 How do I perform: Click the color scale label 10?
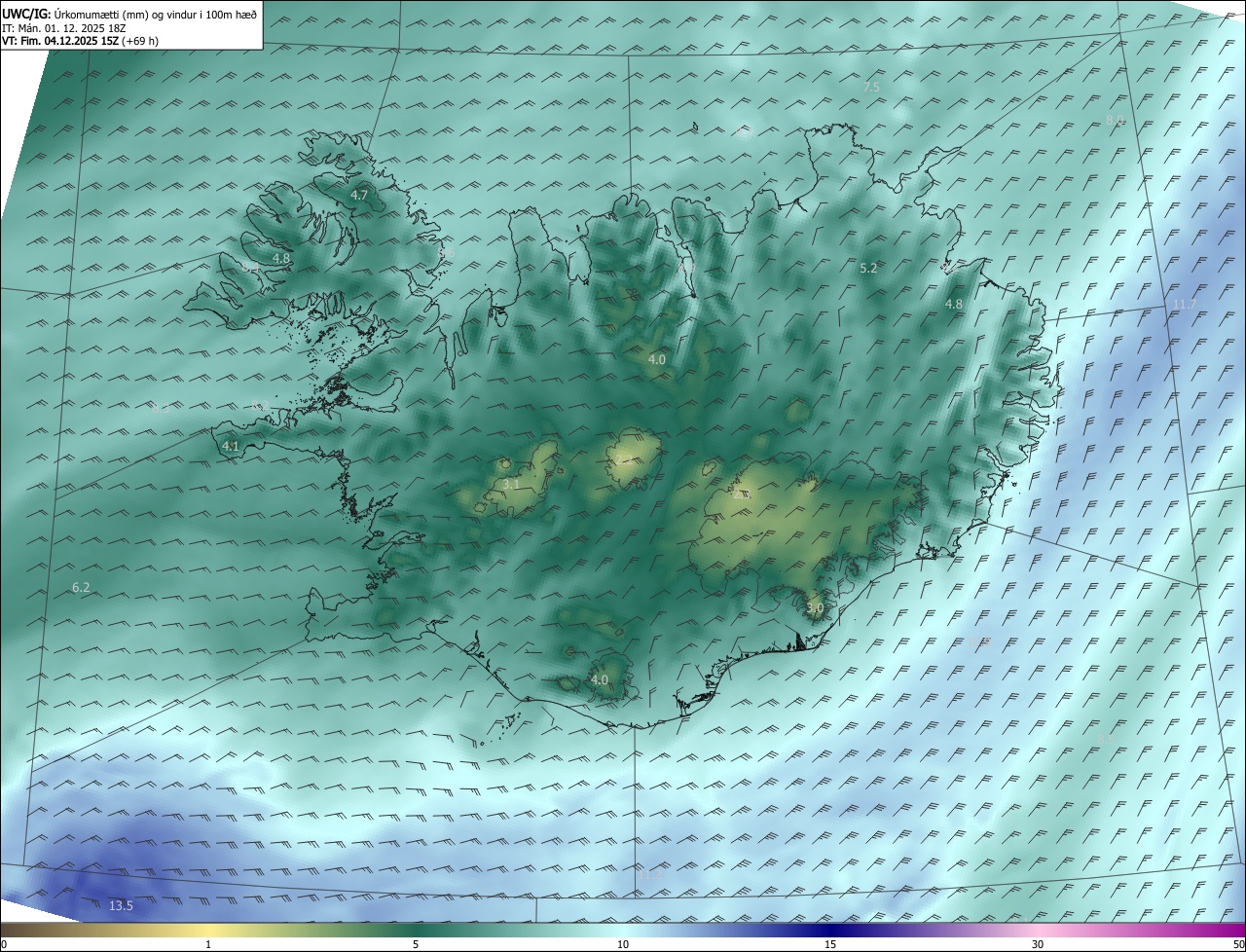[x=623, y=944]
